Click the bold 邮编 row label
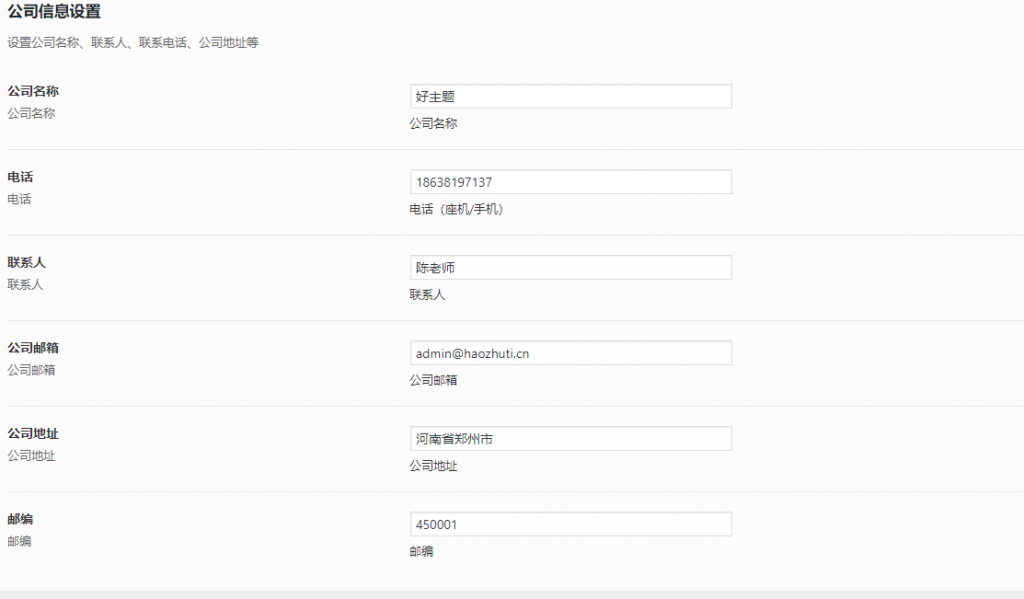The width and height of the screenshot is (1024, 599). coord(20,519)
